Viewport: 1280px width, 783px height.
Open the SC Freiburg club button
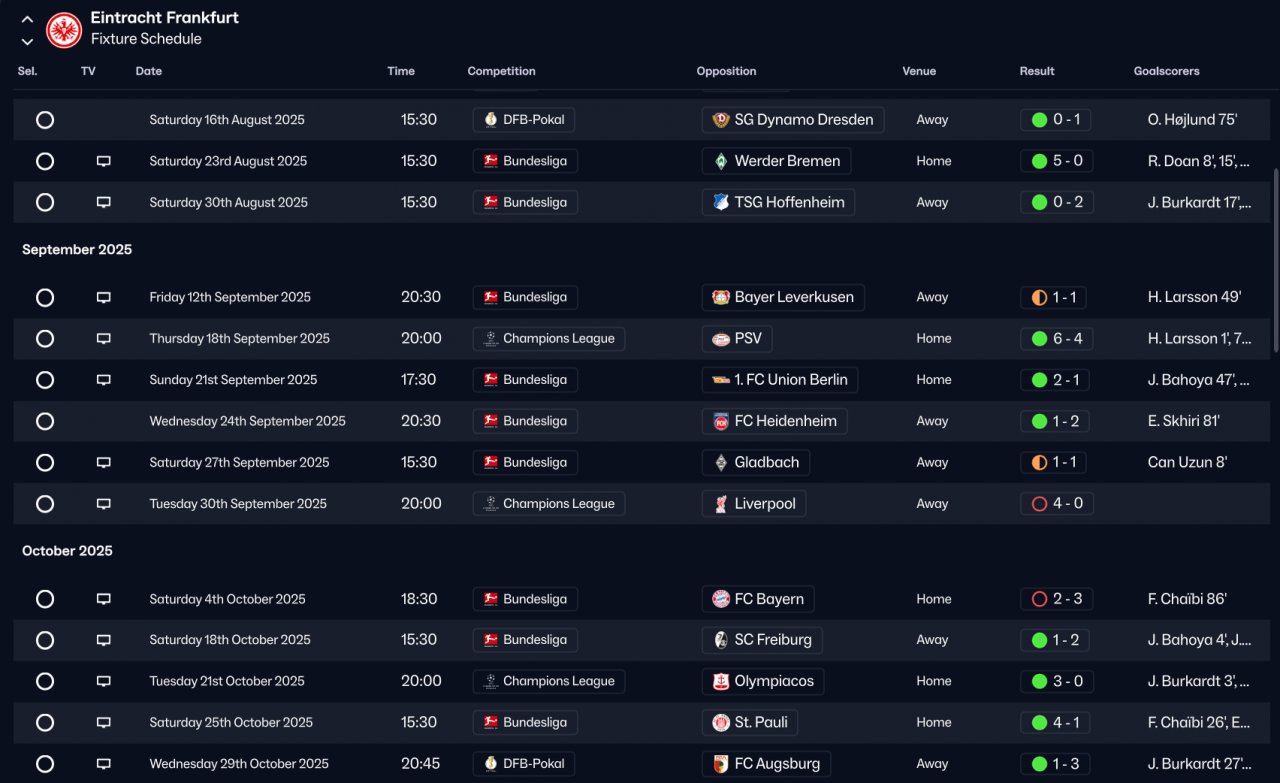[x=762, y=640]
